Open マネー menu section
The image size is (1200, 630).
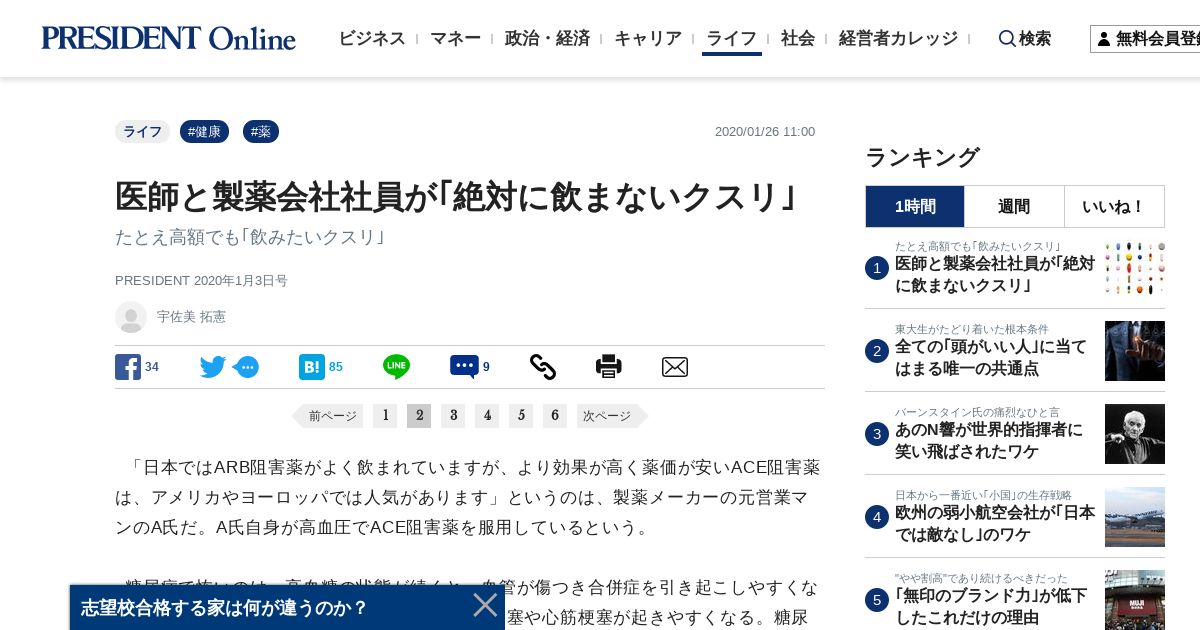[455, 38]
